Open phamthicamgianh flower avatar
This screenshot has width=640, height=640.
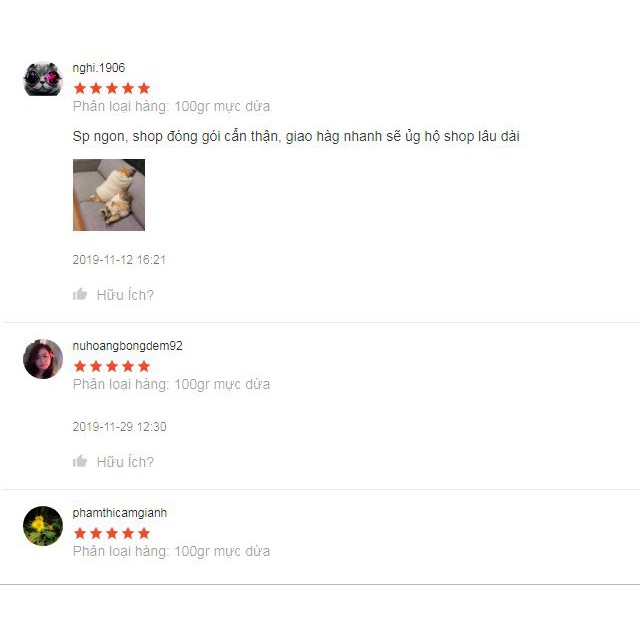pos(43,526)
